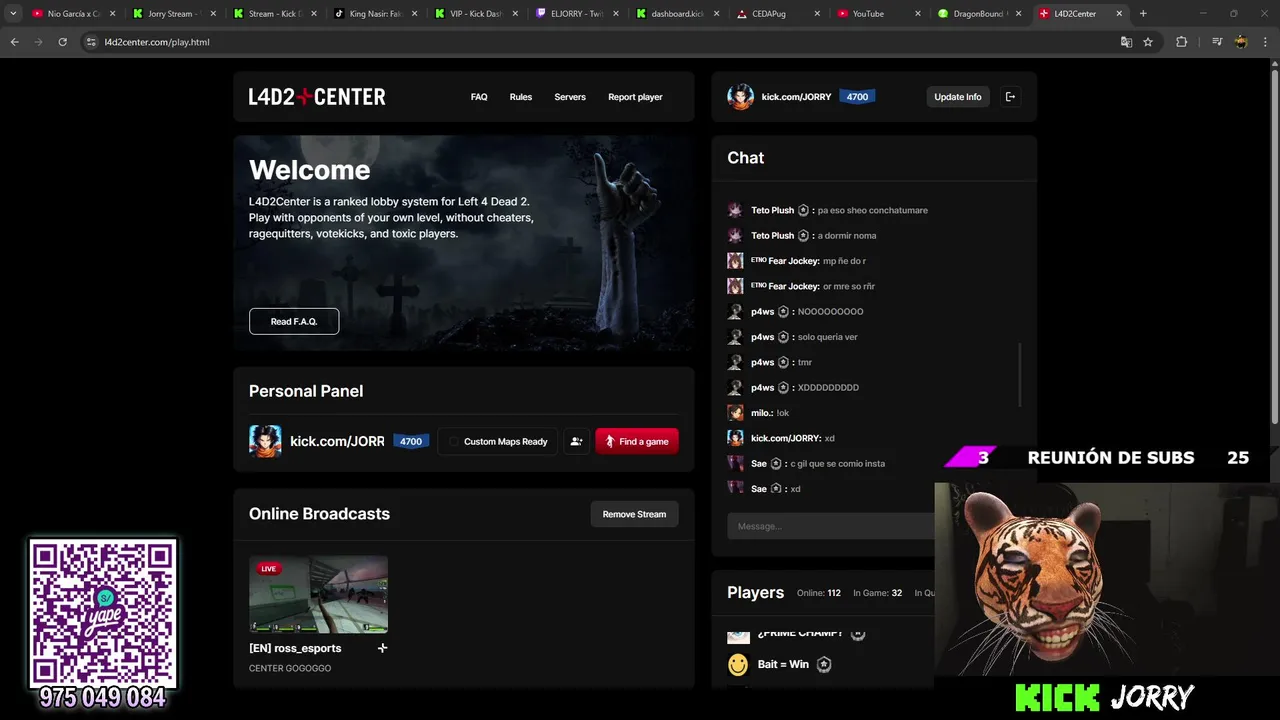Open the FAQ nav item
The image size is (1280, 720).
click(479, 97)
